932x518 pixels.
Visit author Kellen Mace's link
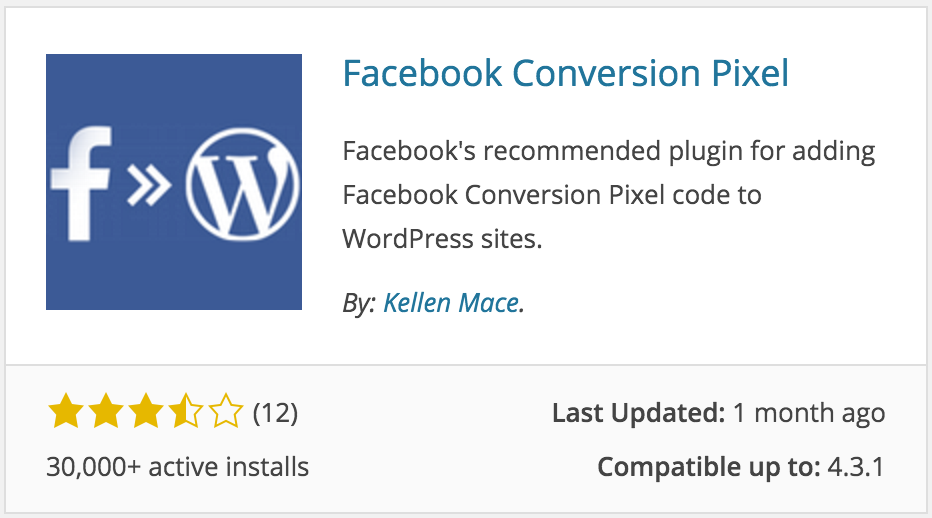(x=451, y=303)
